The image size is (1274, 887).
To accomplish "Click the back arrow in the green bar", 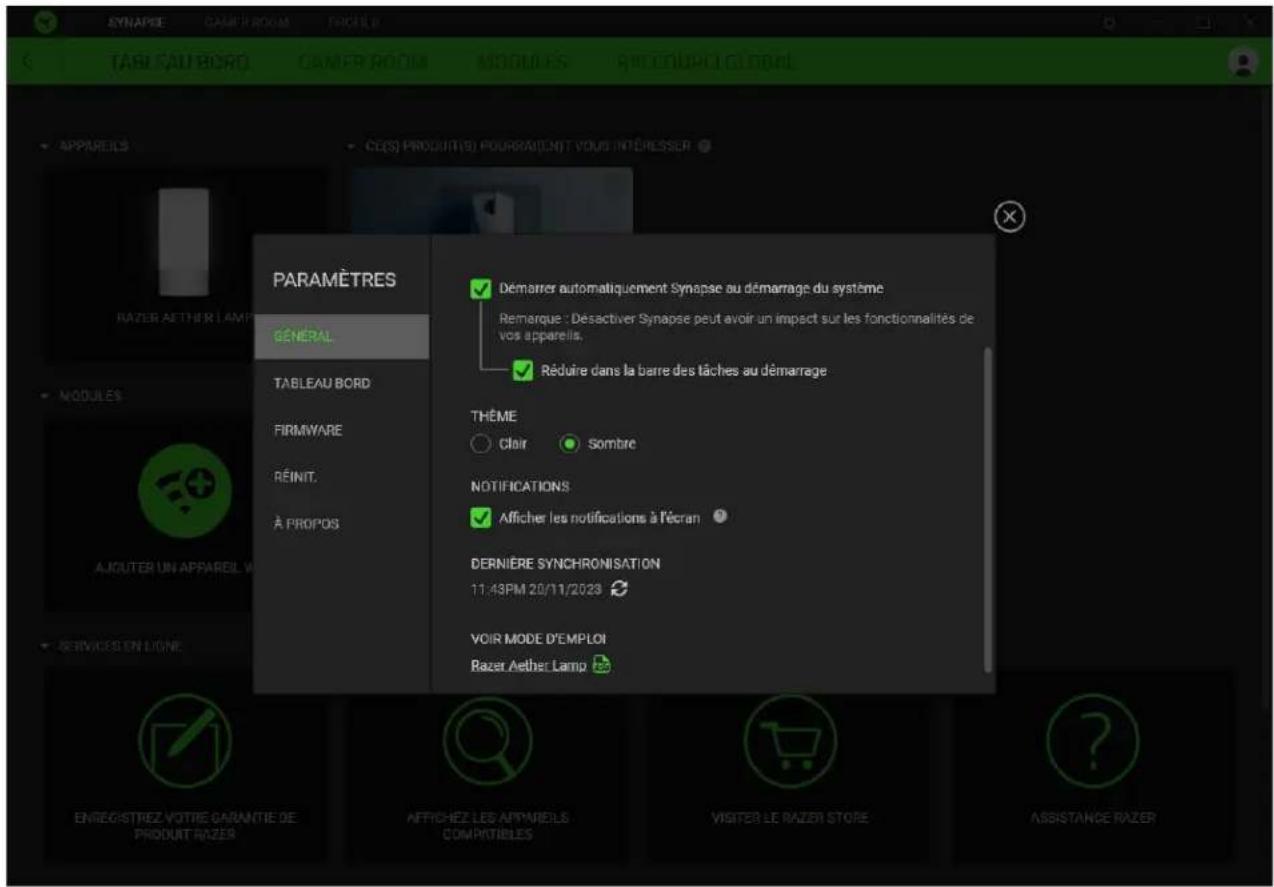I will (x=28, y=63).
